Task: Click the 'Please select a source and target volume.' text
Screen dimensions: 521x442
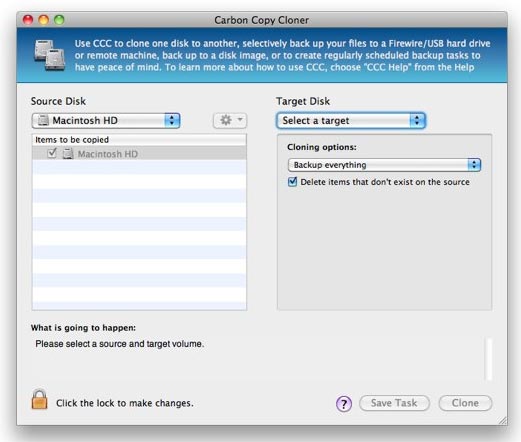Action: coord(120,344)
